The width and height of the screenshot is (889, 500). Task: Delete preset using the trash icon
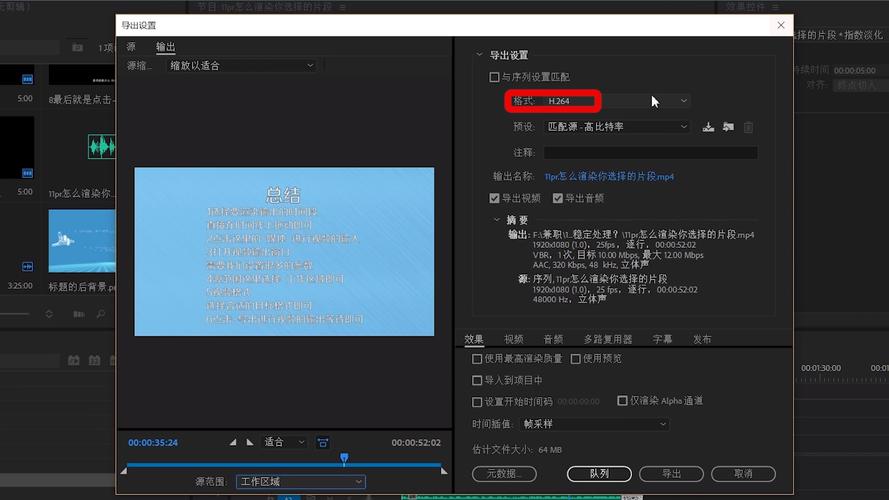point(748,127)
